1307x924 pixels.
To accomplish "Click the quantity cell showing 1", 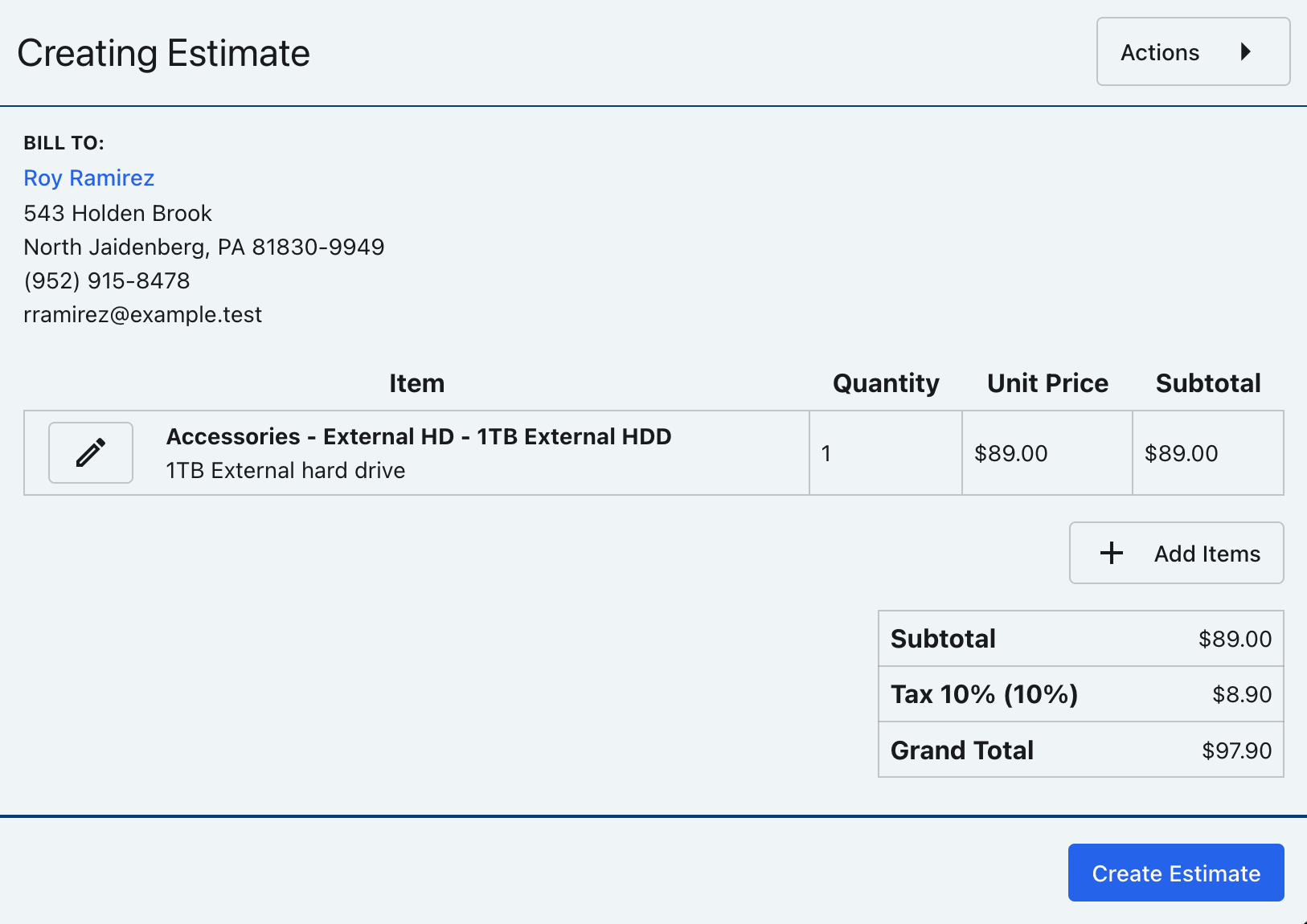I will pos(886,453).
